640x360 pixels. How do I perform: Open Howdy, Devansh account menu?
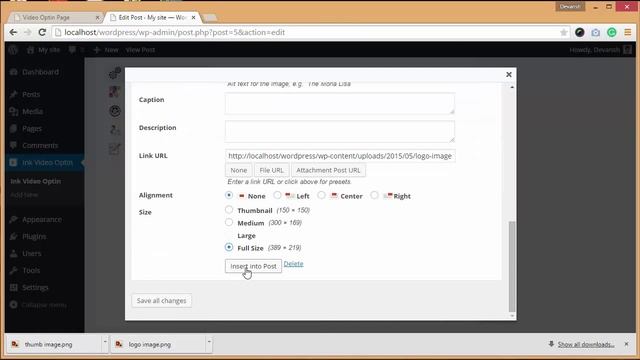pyautogui.click(x=600, y=50)
